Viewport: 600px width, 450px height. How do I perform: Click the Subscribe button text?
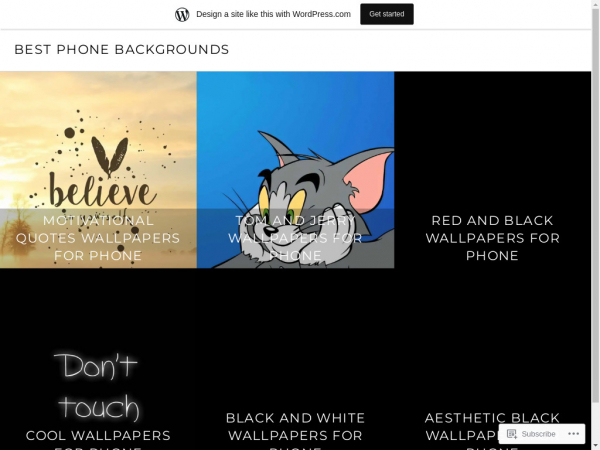click(538, 434)
